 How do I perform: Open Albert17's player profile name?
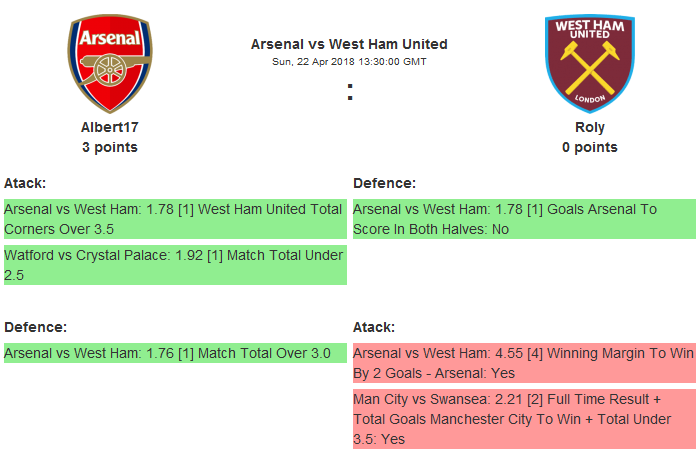click(110, 128)
